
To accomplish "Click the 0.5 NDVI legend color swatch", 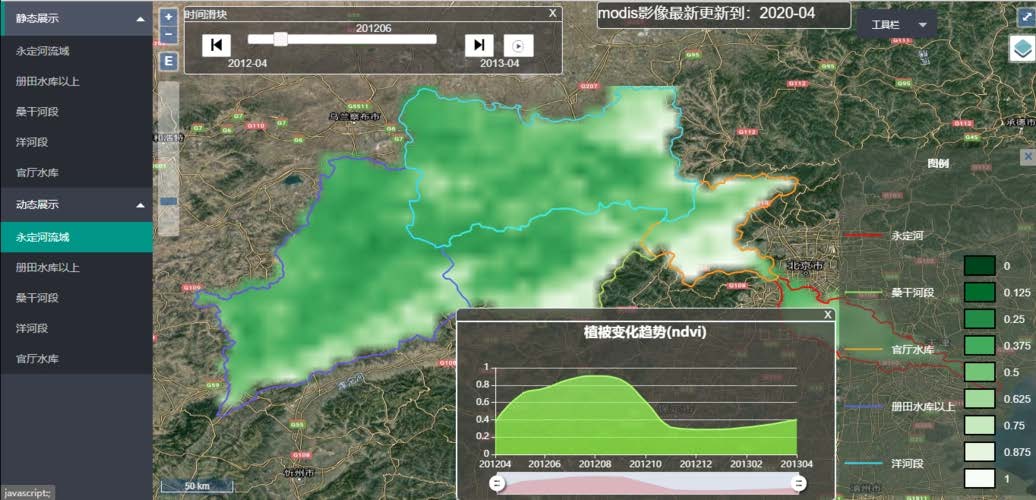I will tap(979, 371).
